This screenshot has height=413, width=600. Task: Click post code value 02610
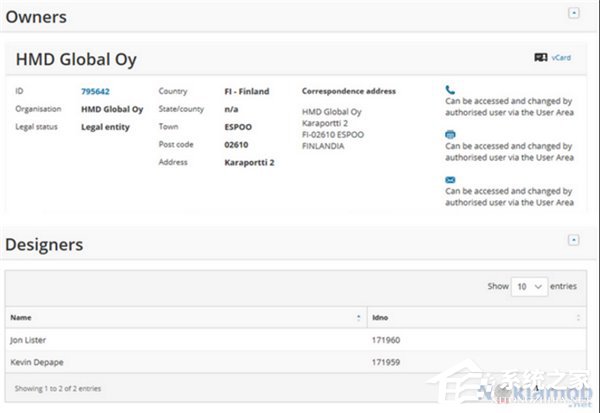point(236,145)
